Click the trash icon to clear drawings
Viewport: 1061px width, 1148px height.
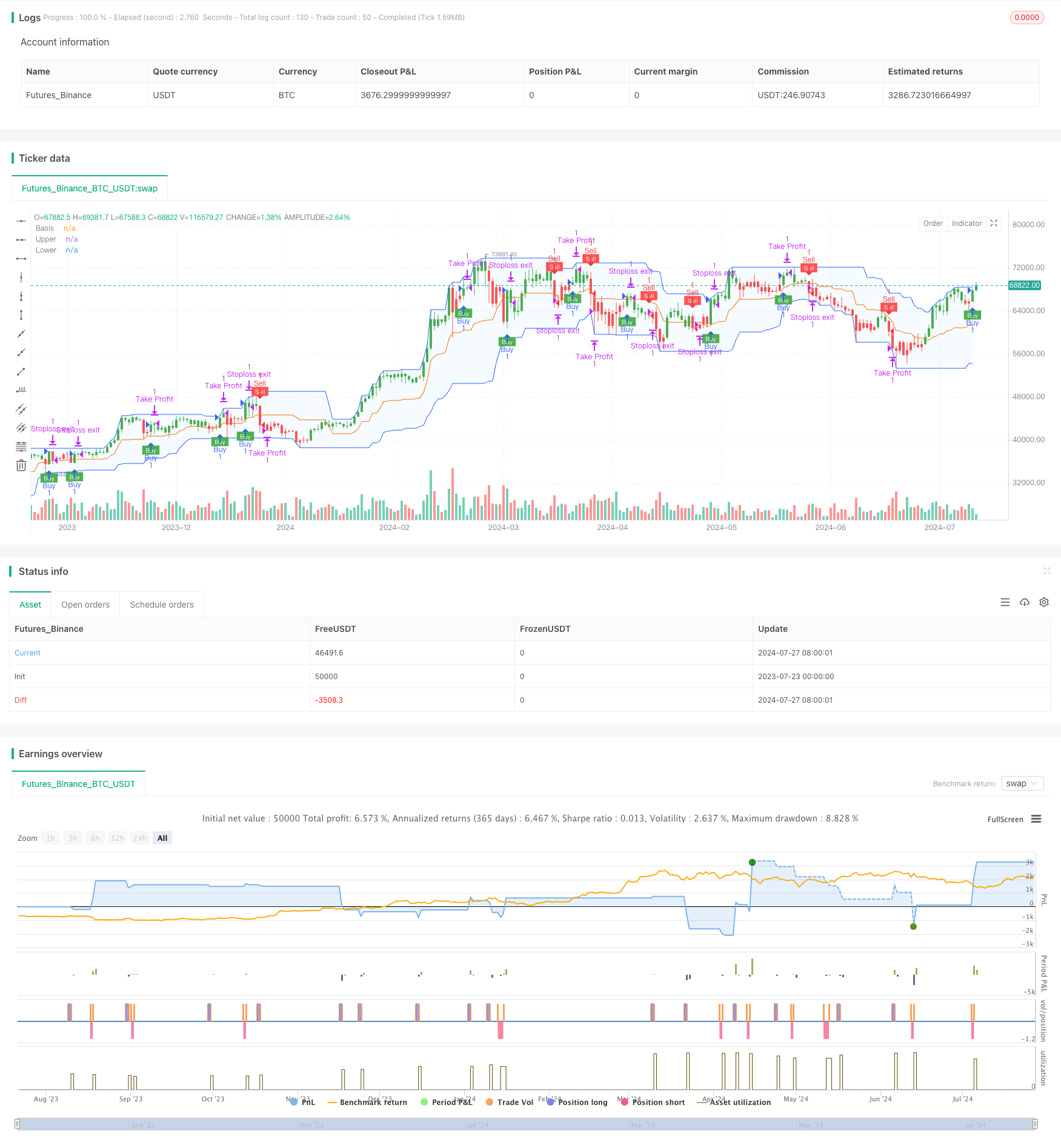(x=21, y=465)
